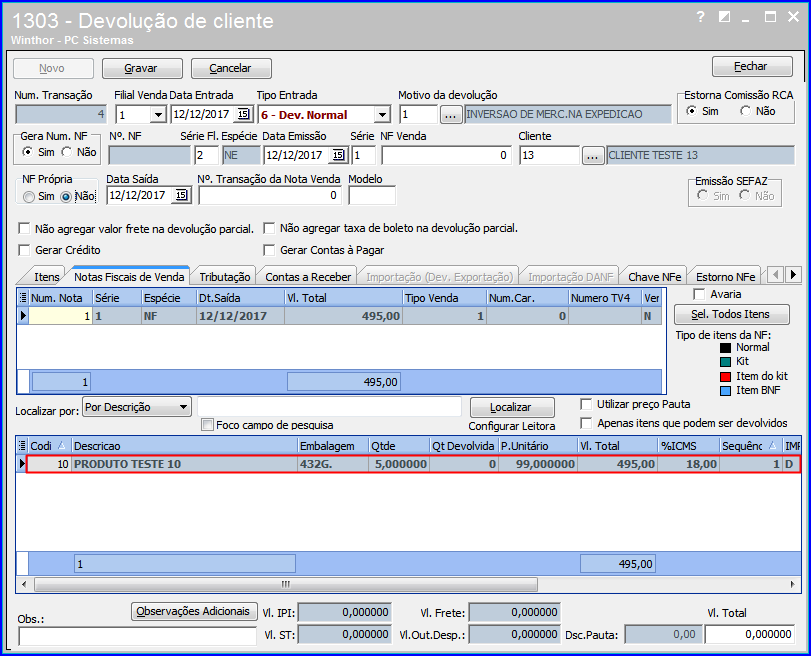This screenshot has width=811, height=656.
Task: Open grid options icon of Notas table
Action: [x=23, y=298]
